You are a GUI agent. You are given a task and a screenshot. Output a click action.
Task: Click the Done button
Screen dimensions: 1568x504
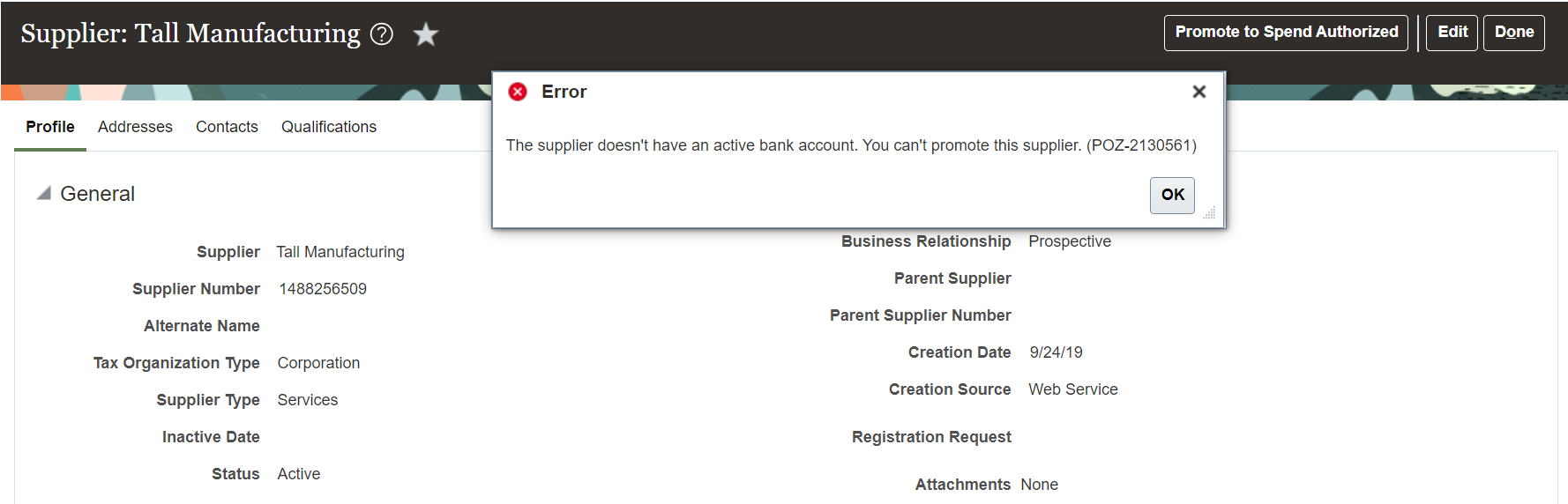click(1513, 33)
